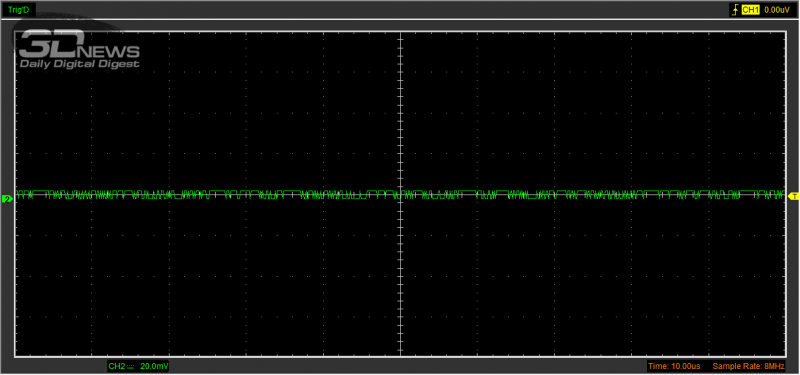The height and width of the screenshot is (375, 800).
Task: Click the rising-edge trigger slope icon
Action: tap(735, 10)
